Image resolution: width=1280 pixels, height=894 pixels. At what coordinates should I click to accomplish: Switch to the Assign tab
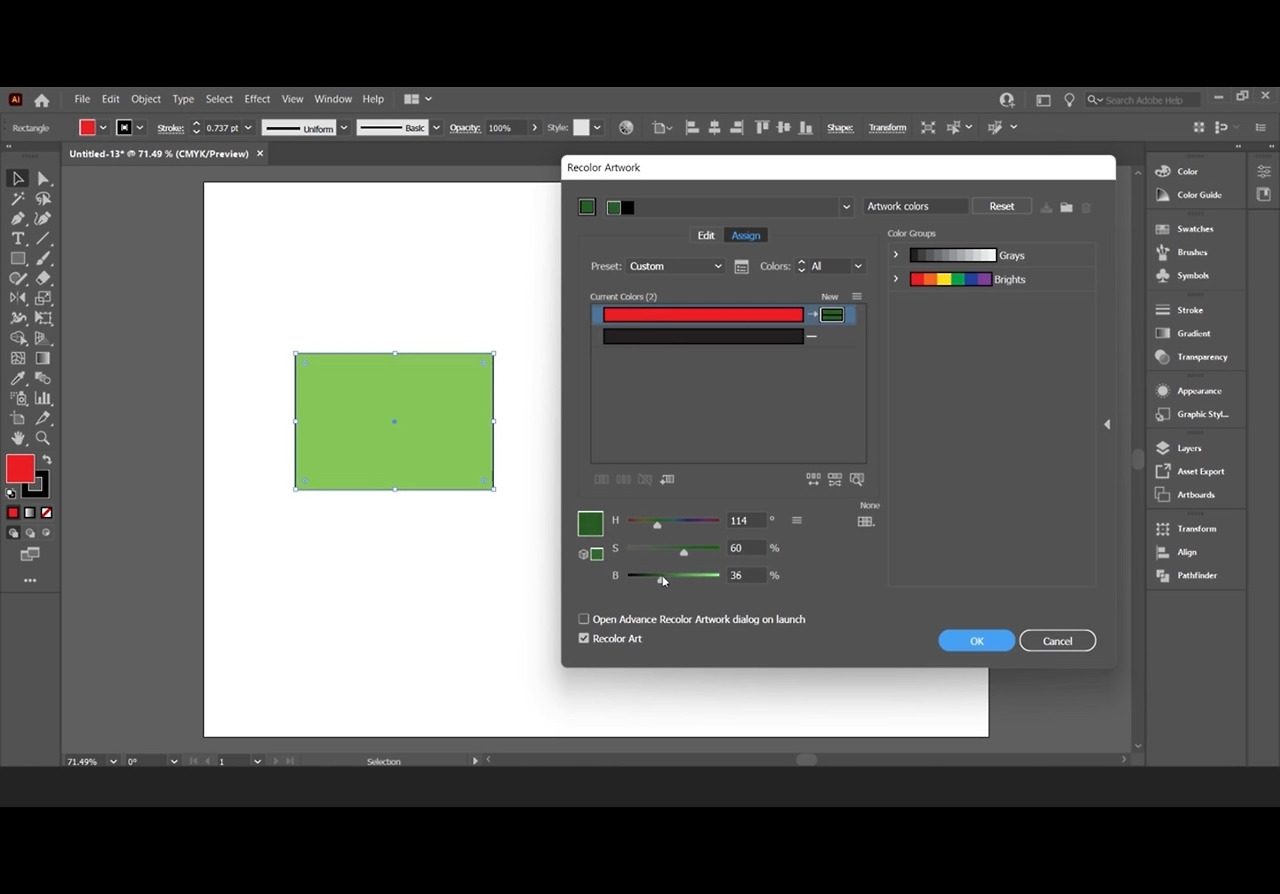(746, 236)
